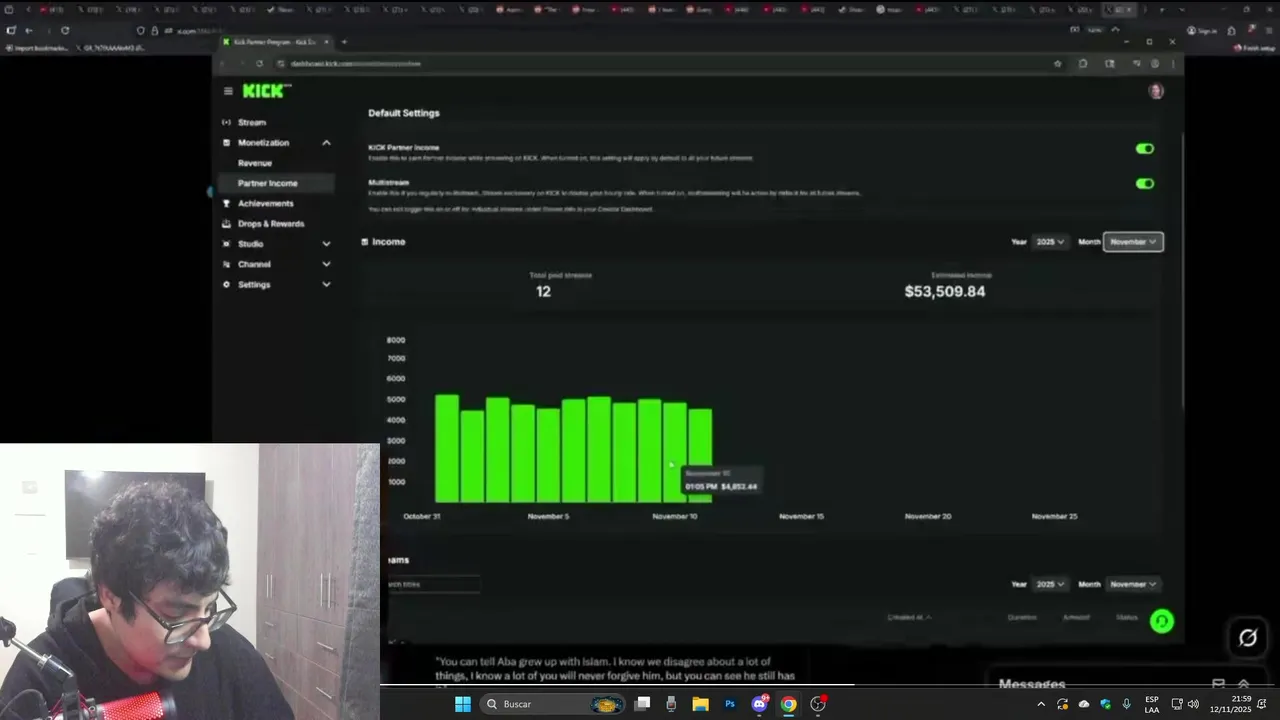This screenshot has height=720, width=1280.
Task: Open Discord from the taskbar
Action: pos(759,704)
